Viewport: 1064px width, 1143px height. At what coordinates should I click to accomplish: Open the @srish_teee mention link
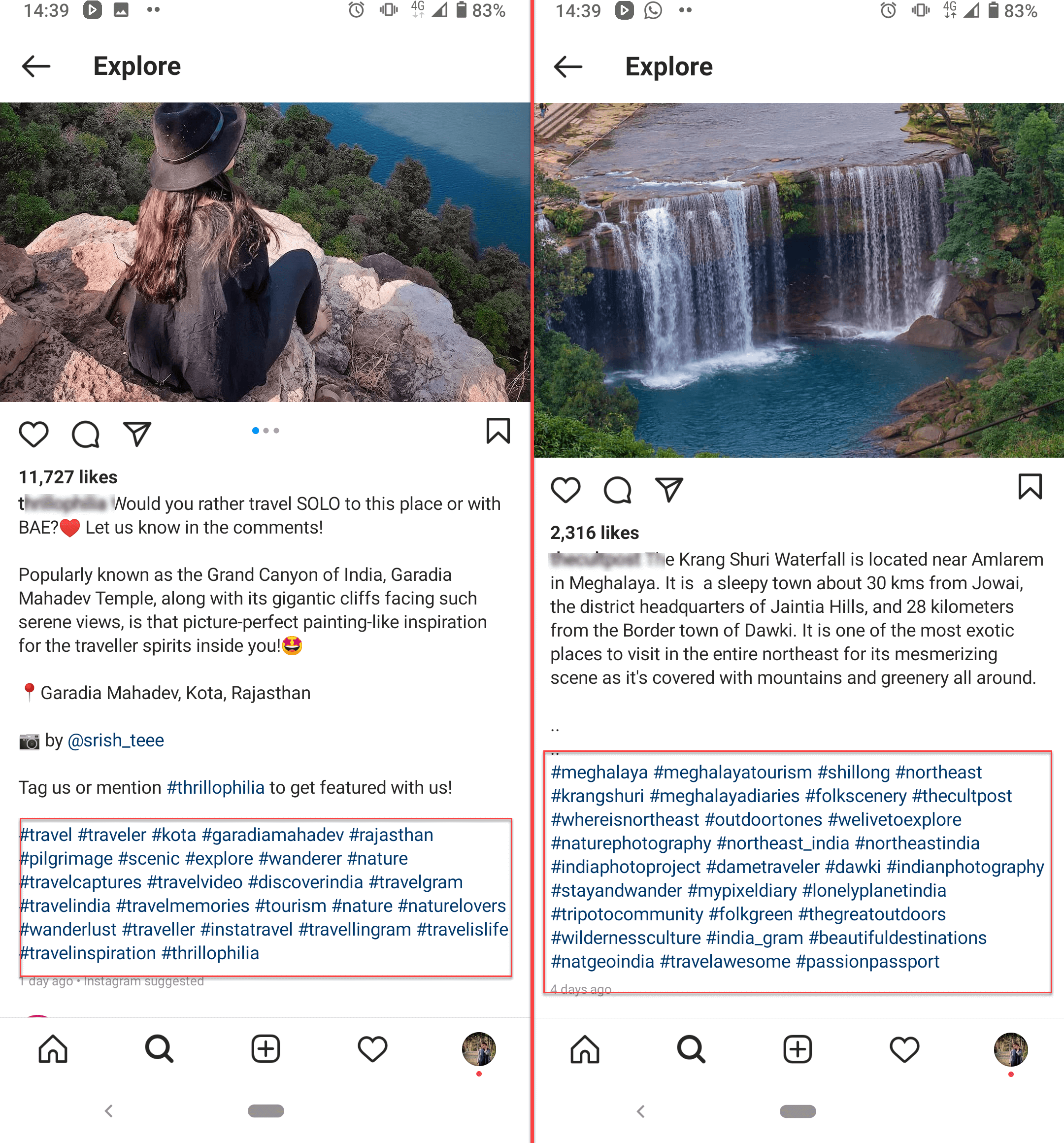pos(116,740)
